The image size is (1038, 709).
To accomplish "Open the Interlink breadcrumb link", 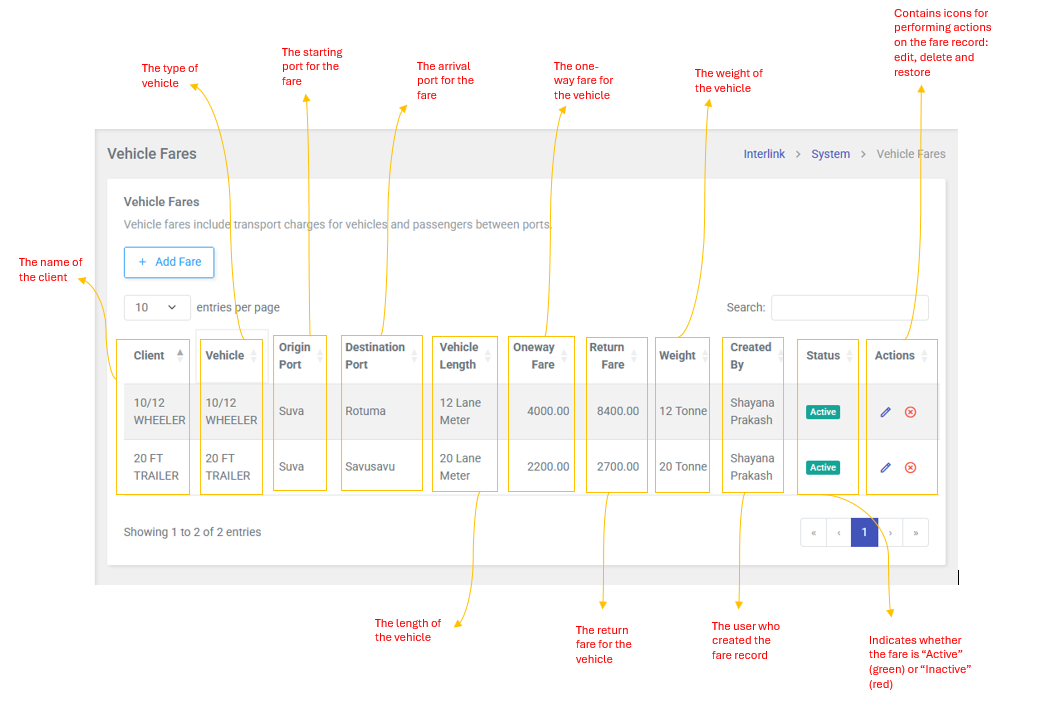I will [x=764, y=154].
